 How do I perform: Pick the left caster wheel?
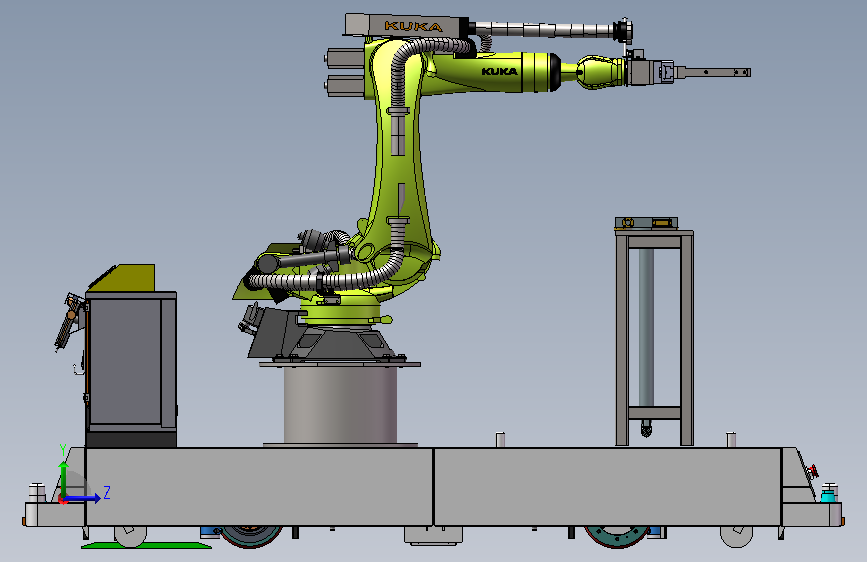(x=130, y=535)
